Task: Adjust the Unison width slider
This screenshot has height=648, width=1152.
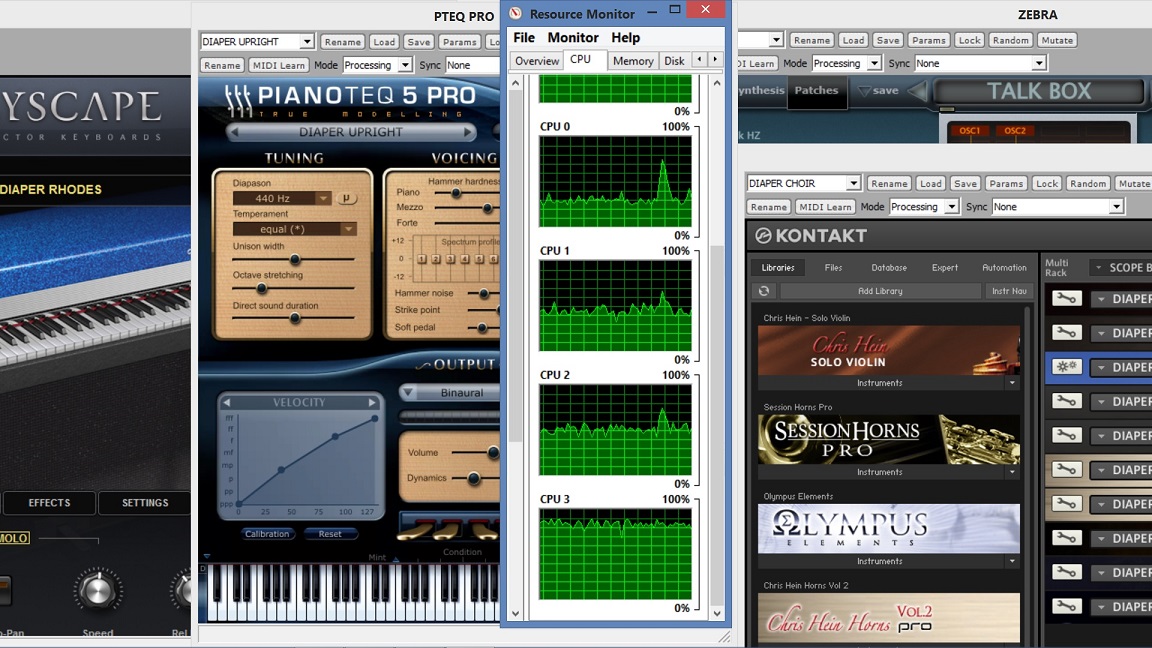Action: click(294, 260)
